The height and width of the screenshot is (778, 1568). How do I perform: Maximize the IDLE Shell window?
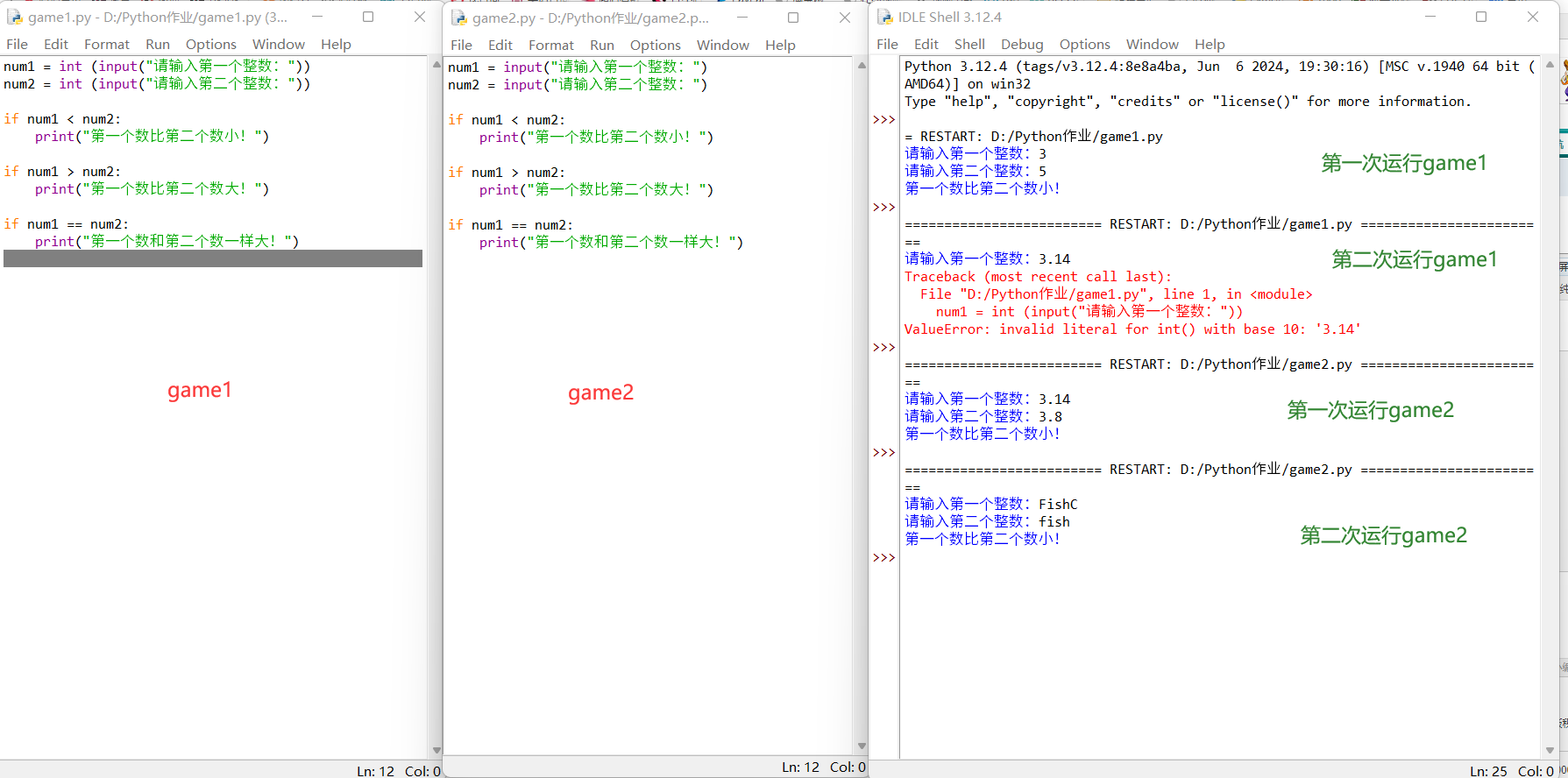coord(1481,17)
